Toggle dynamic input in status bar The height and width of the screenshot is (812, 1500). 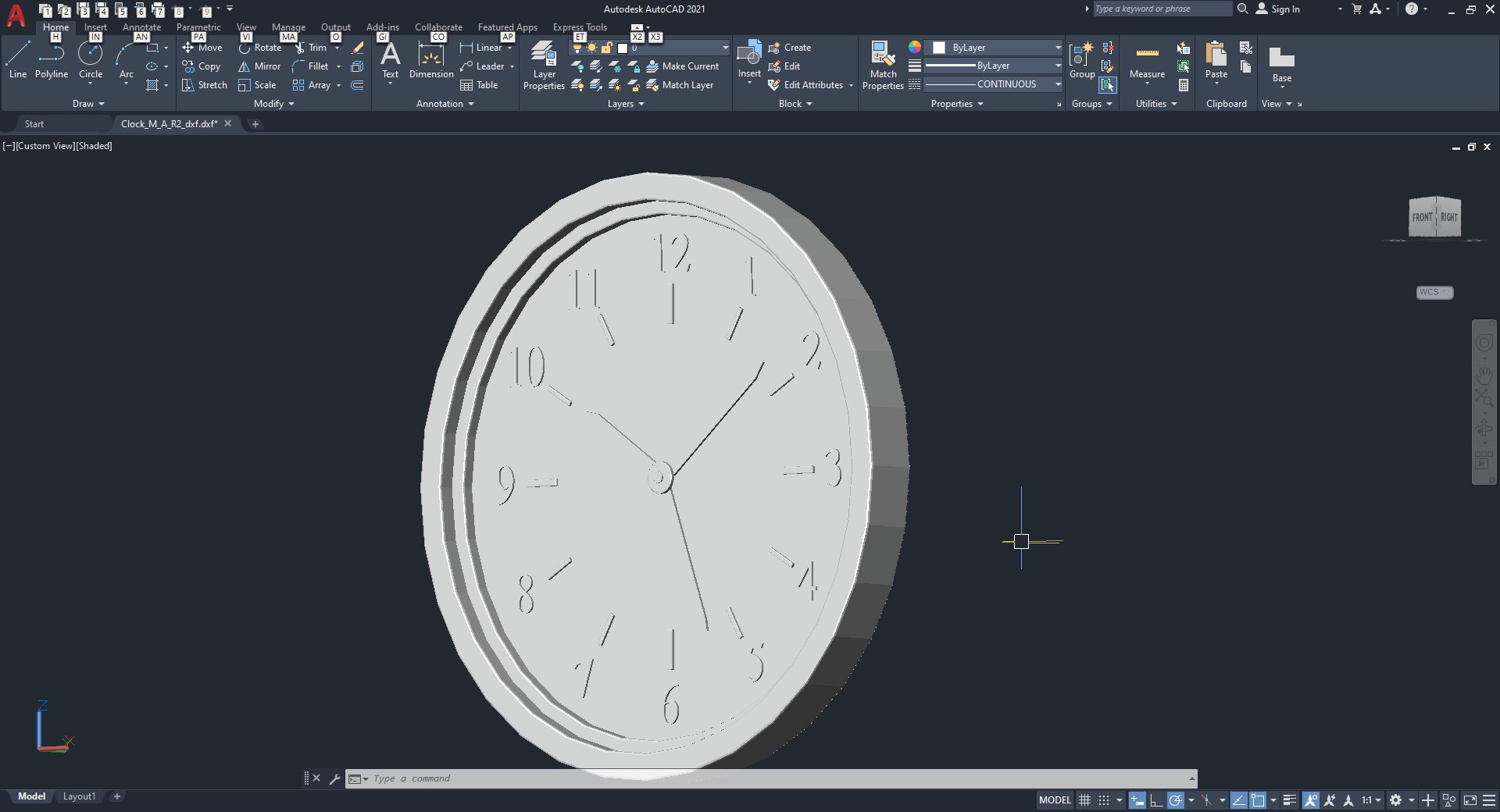(1137, 800)
